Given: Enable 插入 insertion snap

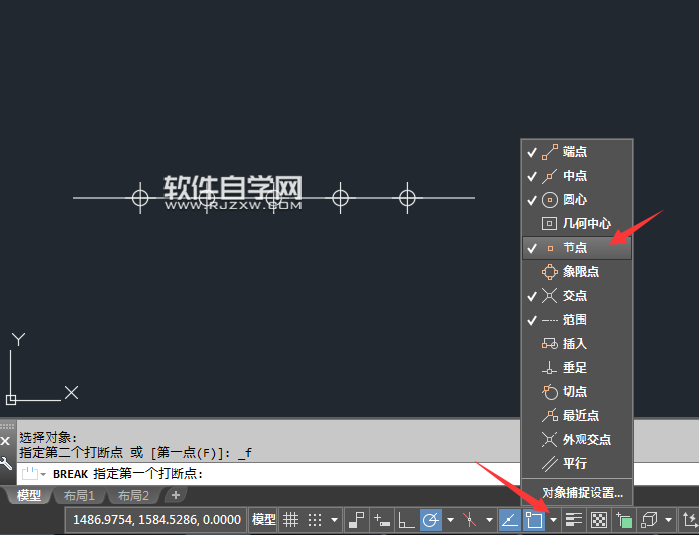Looking at the screenshot, I should [x=577, y=344].
